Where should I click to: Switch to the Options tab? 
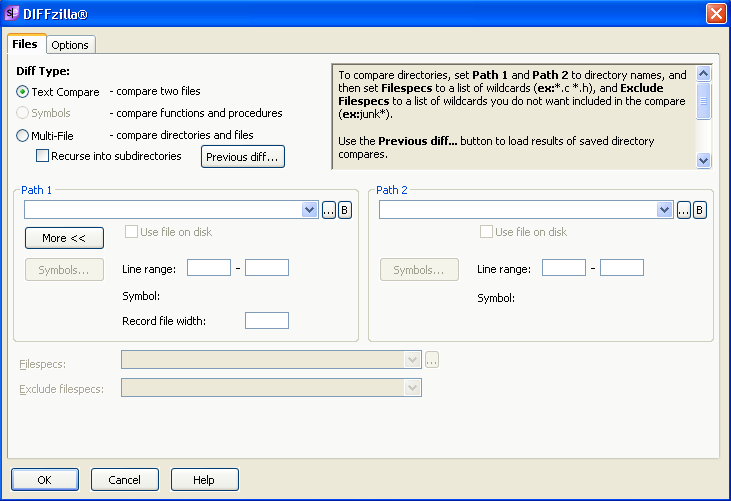tap(70, 45)
